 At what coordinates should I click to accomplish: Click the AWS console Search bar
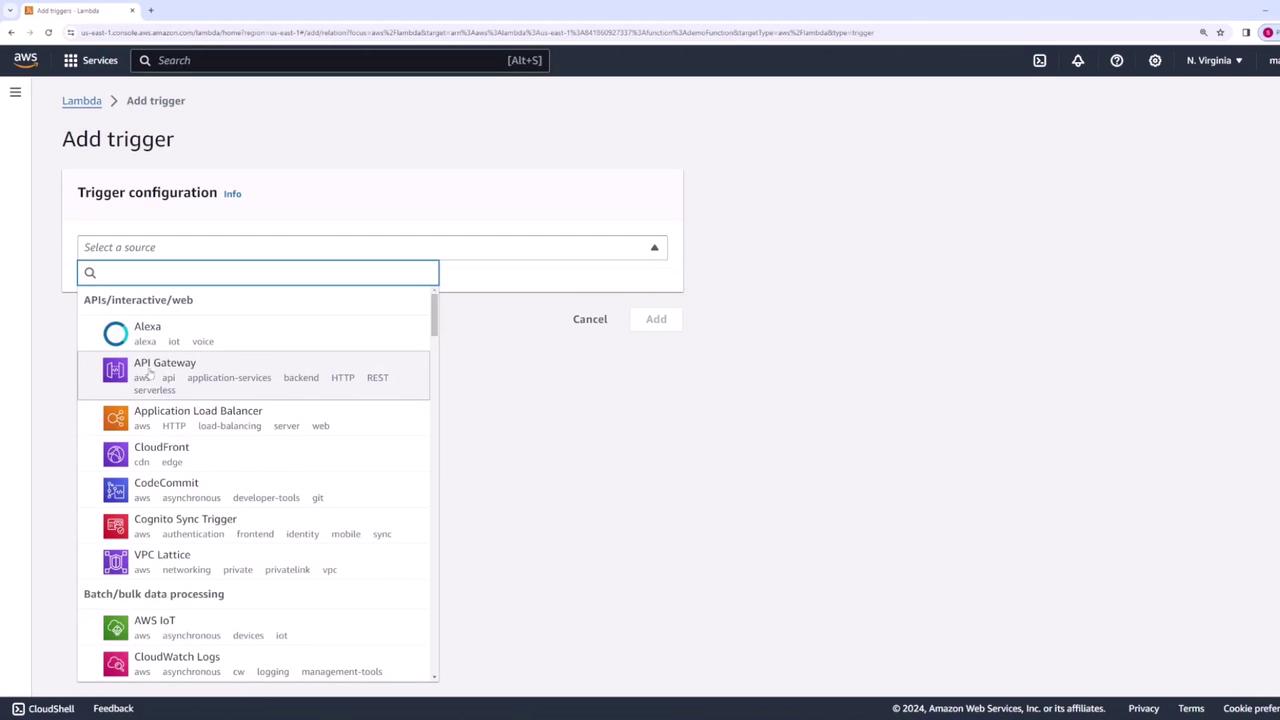click(x=340, y=60)
